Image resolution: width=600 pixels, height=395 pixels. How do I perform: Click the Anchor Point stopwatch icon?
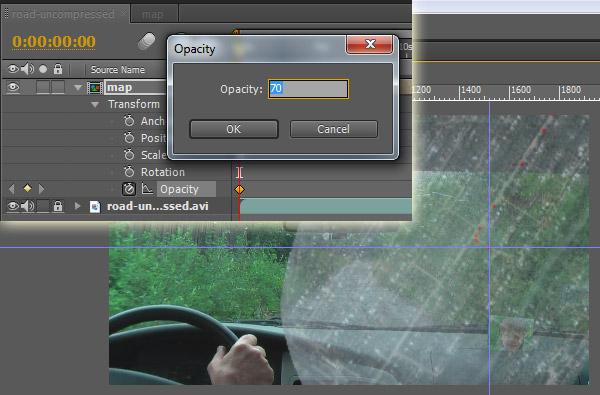coord(129,121)
